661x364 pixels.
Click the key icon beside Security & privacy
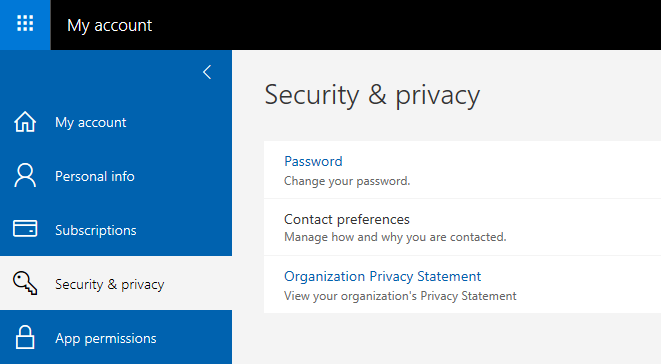pos(25,283)
